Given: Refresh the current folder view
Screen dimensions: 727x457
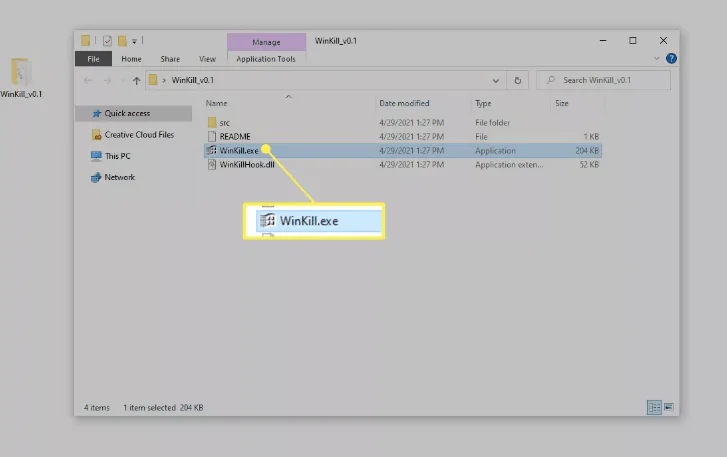Looking at the screenshot, I should click(517, 81).
